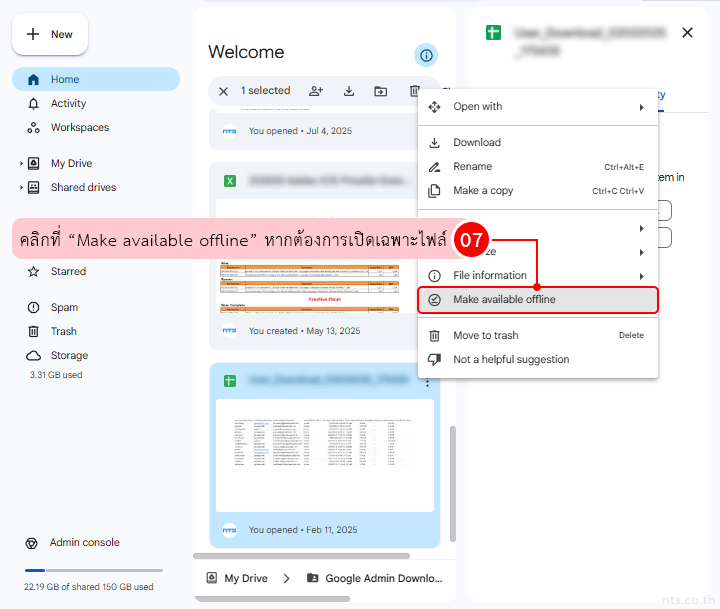Expand the Shared drives tree
This screenshot has width=720, height=609.
pos(21,187)
